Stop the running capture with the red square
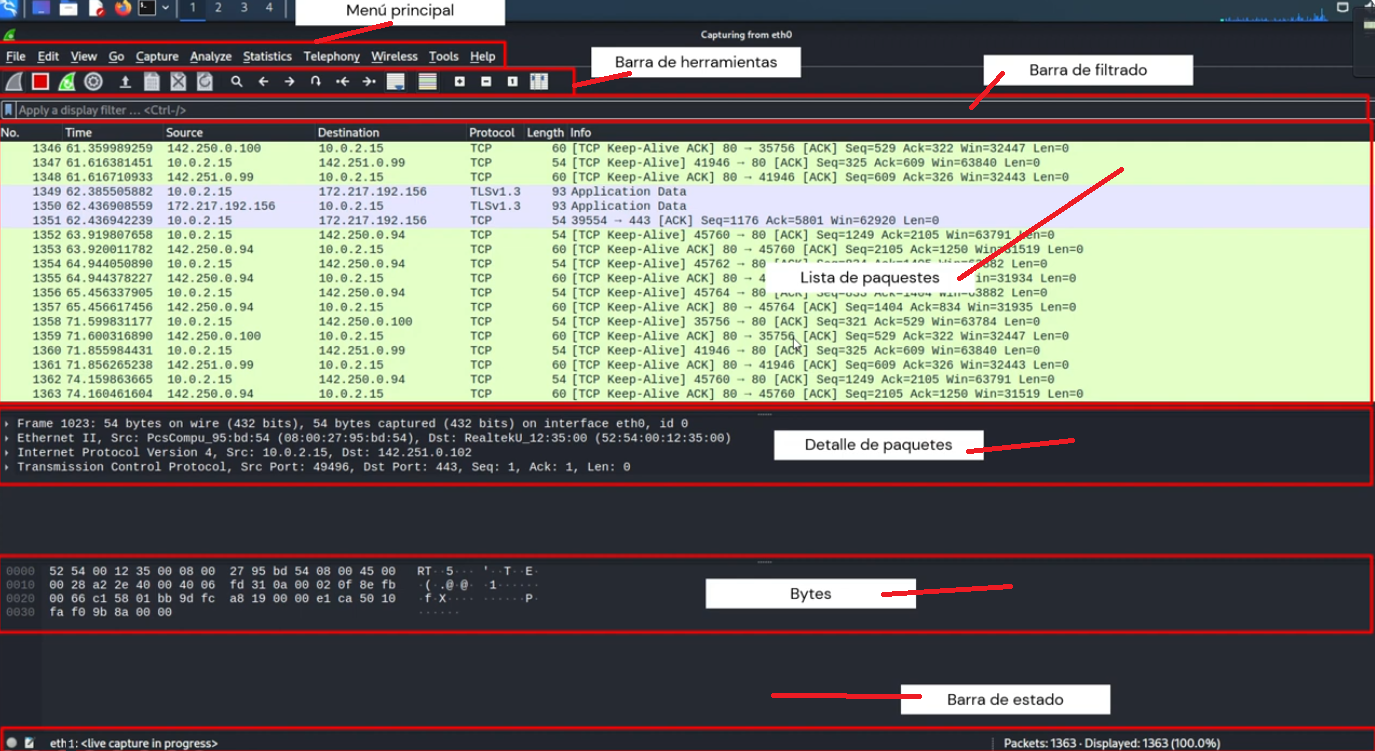Image resolution: width=1375 pixels, height=751 pixels. pyautogui.click(x=40, y=82)
